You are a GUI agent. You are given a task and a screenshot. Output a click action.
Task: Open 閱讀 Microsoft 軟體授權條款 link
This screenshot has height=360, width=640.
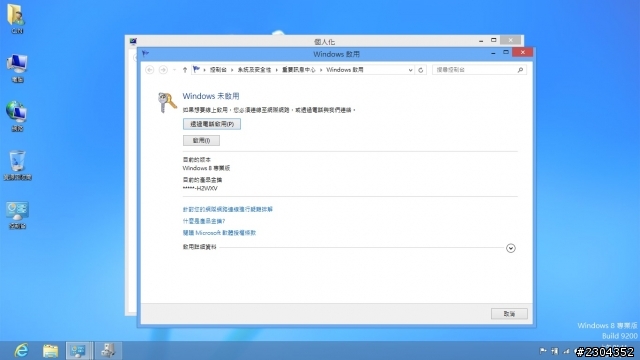pyautogui.click(x=219, y=233)
